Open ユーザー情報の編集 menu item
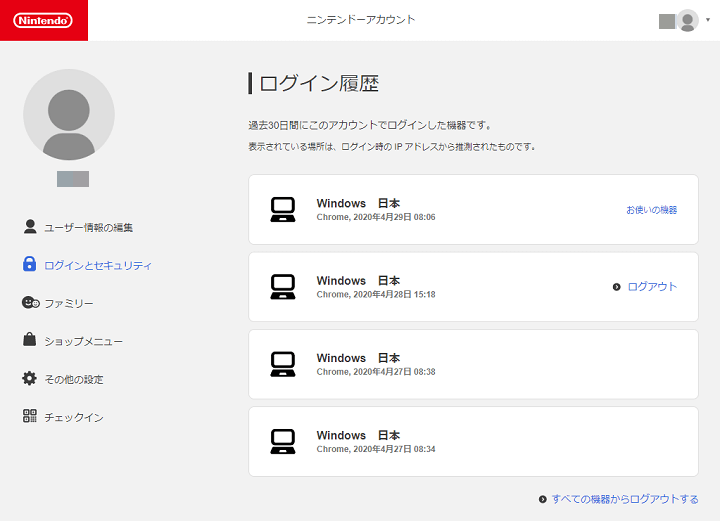Image resolution: width=720 pixels, height=521 pixels. pyautogui.click(x=89, y=228)
